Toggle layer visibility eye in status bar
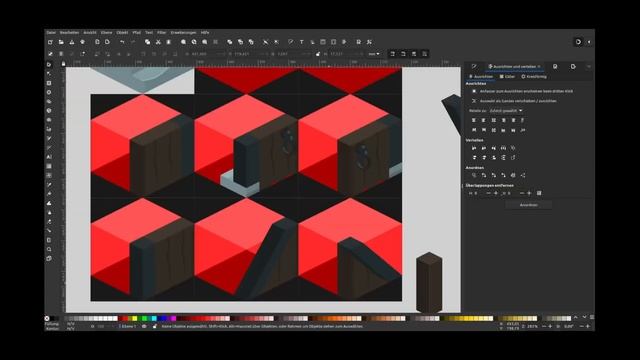640x360 pixels. click(144, 327)
